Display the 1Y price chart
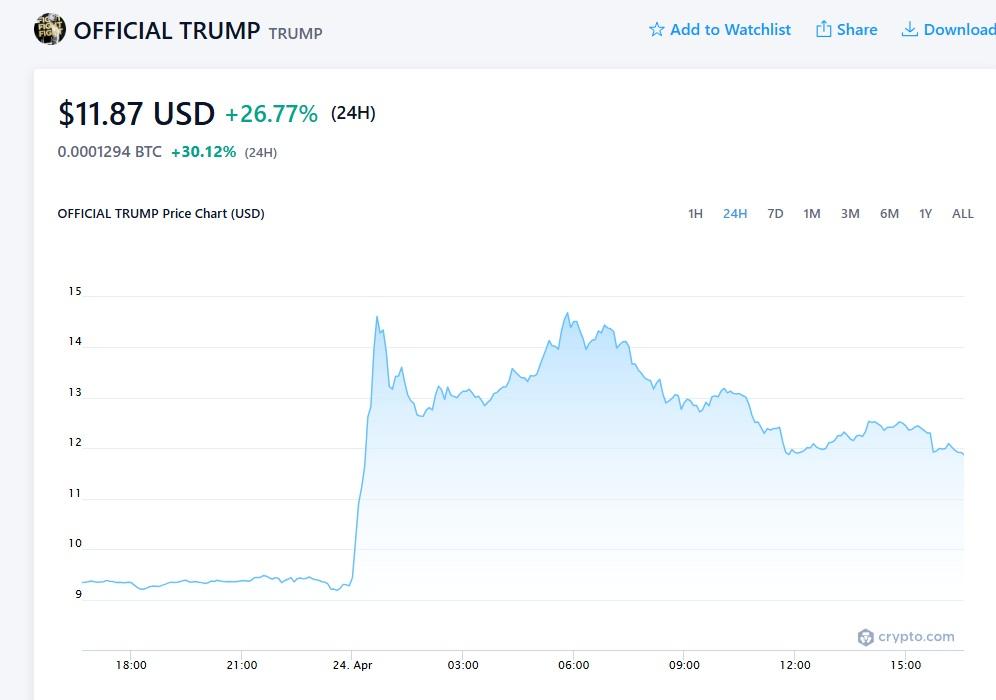The height and width of the screenshot is (700, 996). point(926,213)
